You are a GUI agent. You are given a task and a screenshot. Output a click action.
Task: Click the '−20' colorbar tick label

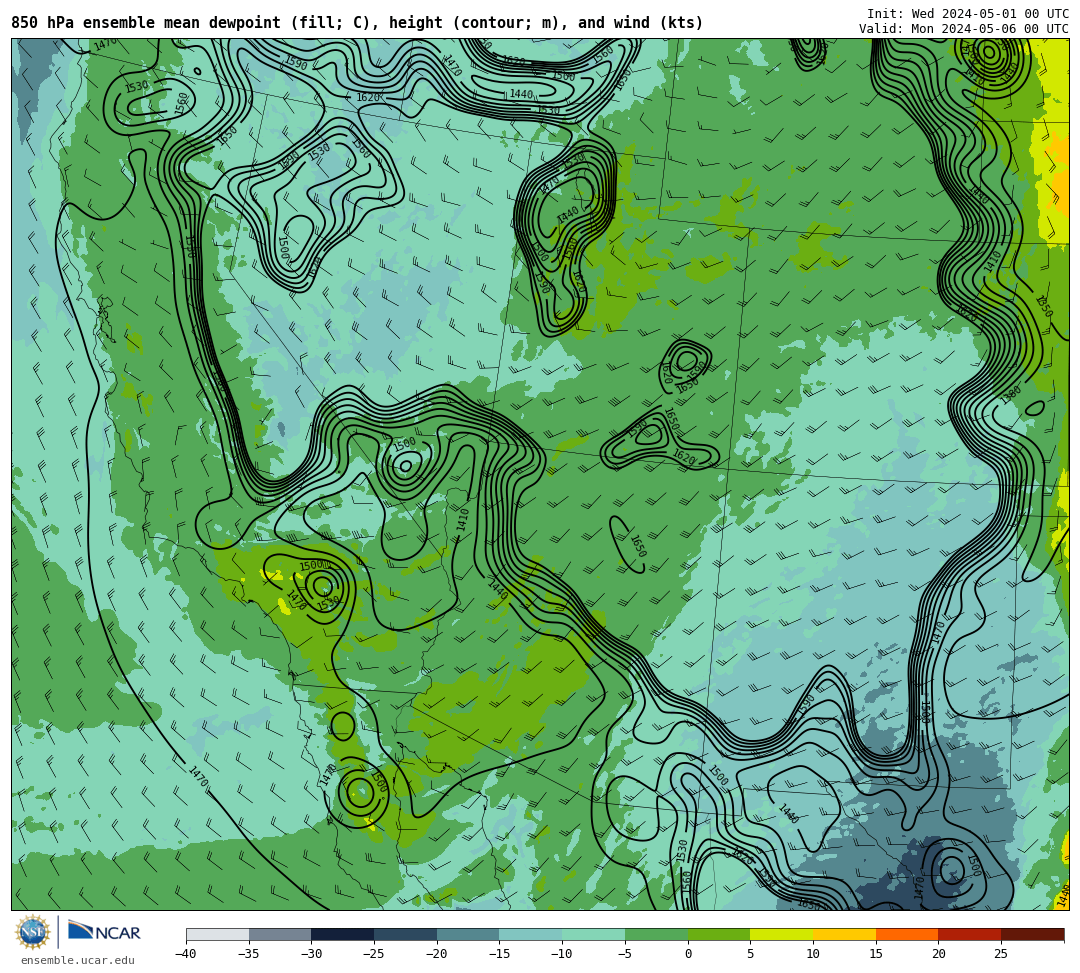(437, 954)
